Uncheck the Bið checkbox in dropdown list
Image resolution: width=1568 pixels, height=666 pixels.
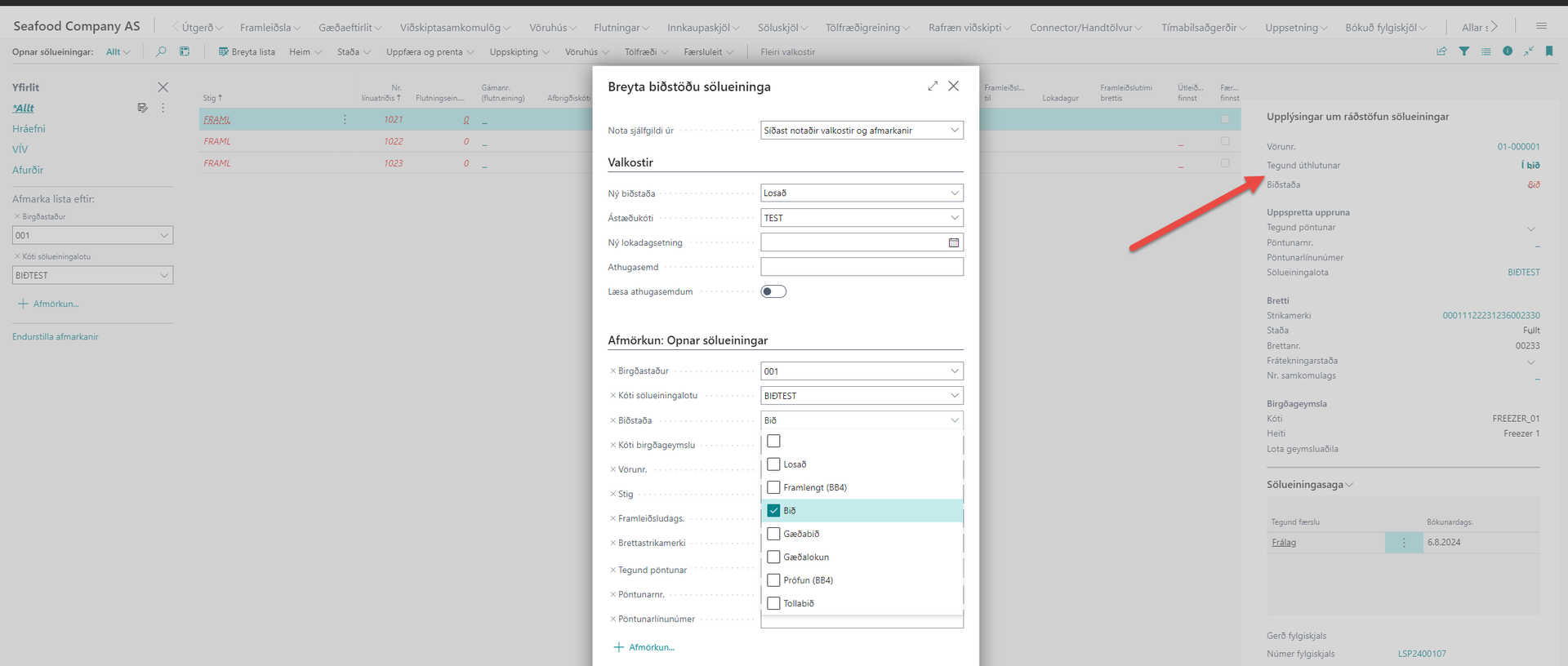coord(774,511)
